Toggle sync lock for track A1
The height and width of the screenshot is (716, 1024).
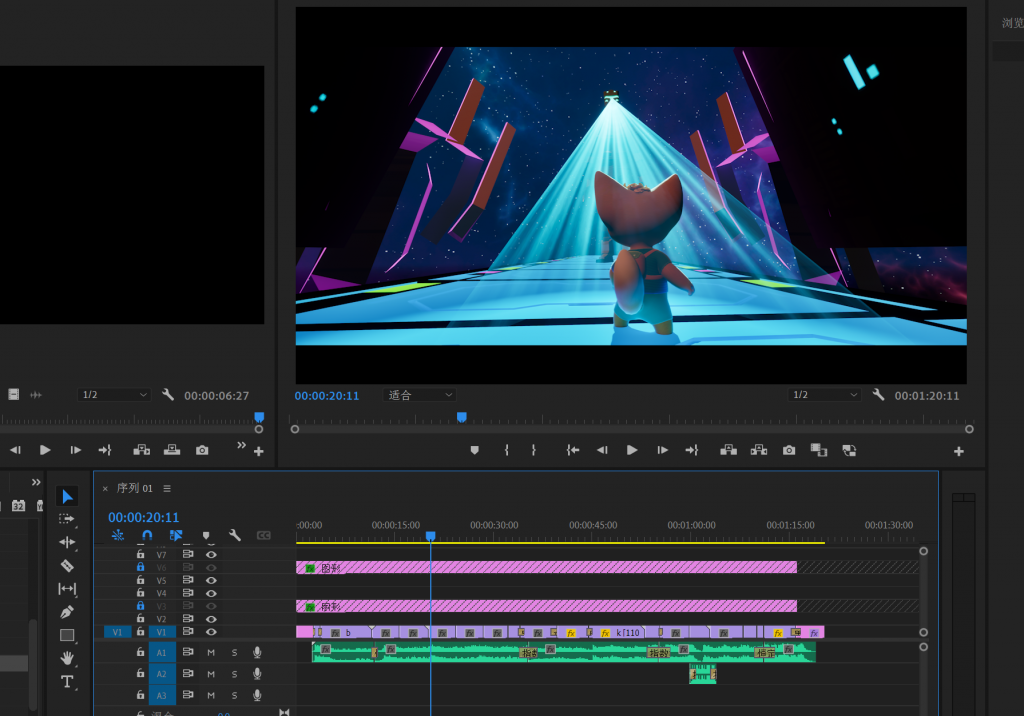pyautogui.click(x=188, y=652)
